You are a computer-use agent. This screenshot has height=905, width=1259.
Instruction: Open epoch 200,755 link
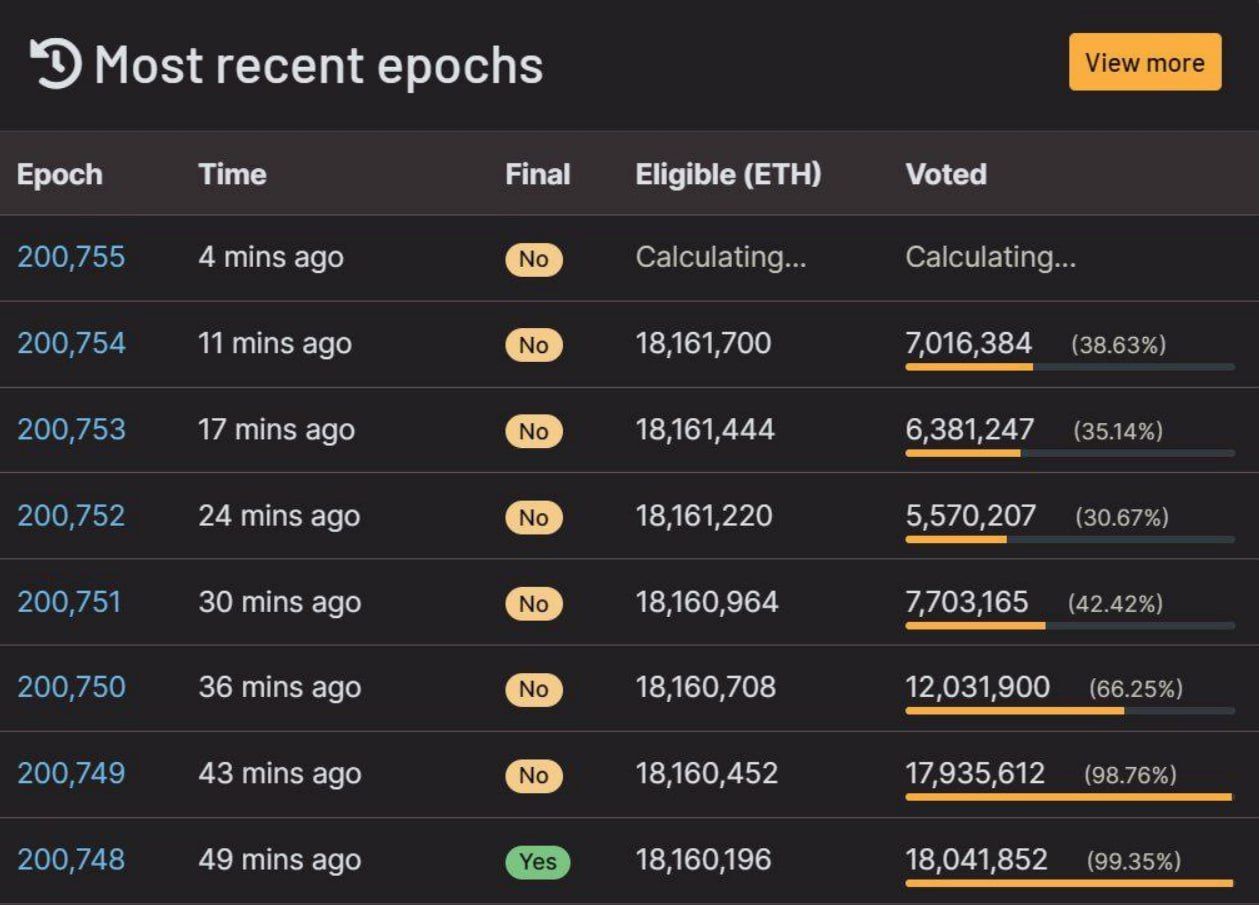coord(71,257)
